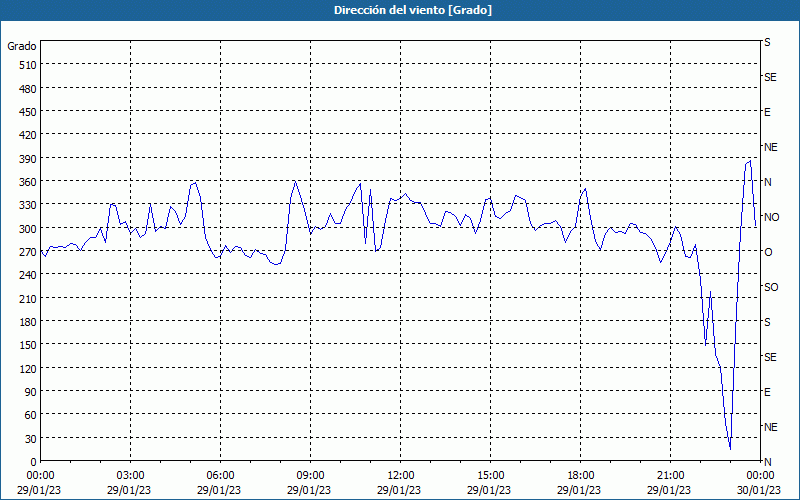Select the "Grado" y-axis unit label

click(22, 46)
